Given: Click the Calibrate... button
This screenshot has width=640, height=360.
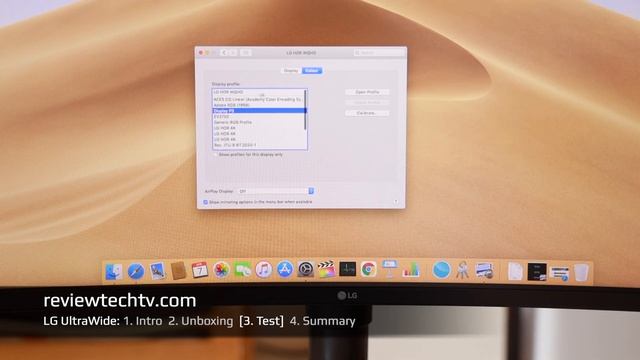Looking at the screenshot, I should [367, 113].
